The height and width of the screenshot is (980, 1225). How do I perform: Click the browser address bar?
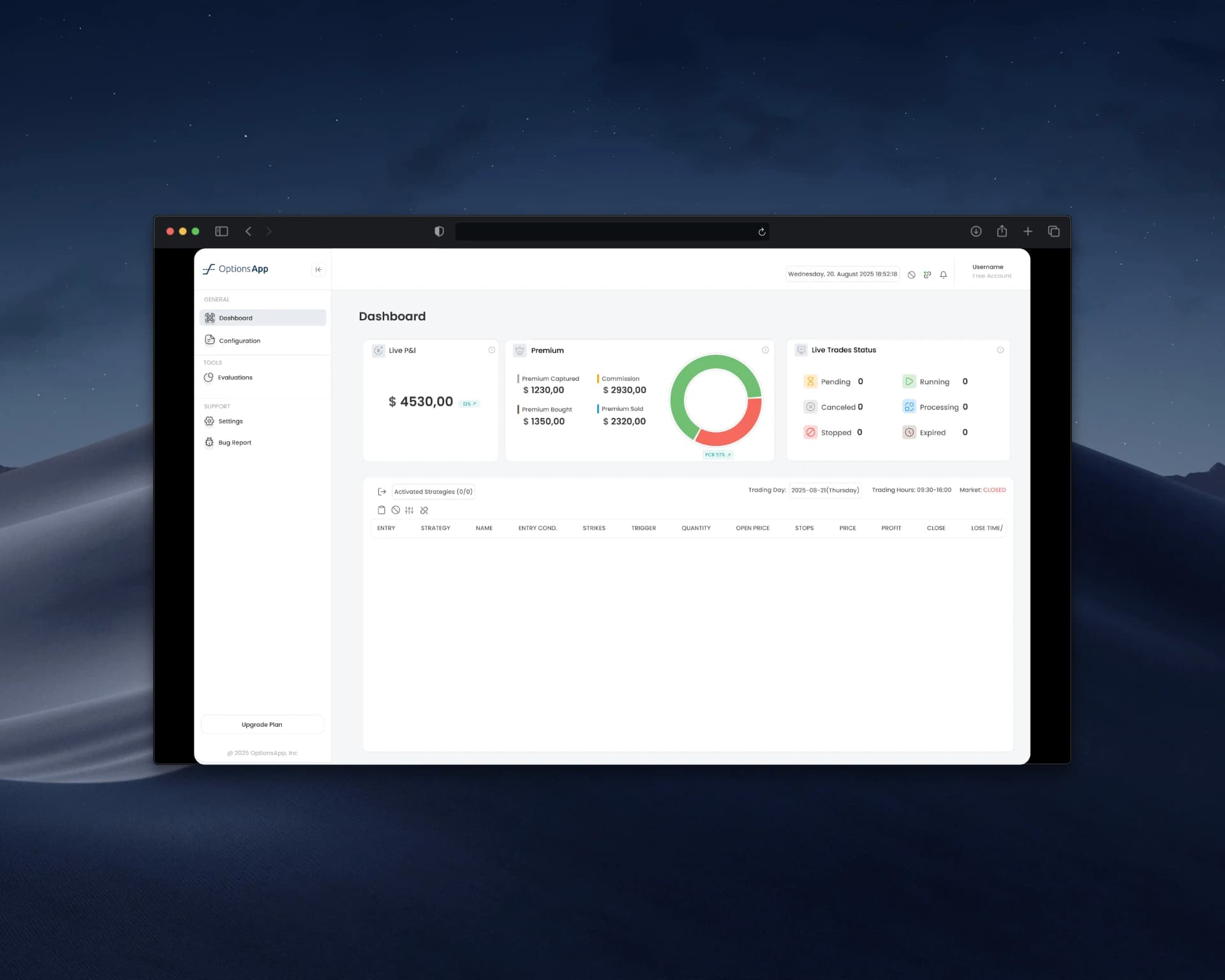coord(612,232)
